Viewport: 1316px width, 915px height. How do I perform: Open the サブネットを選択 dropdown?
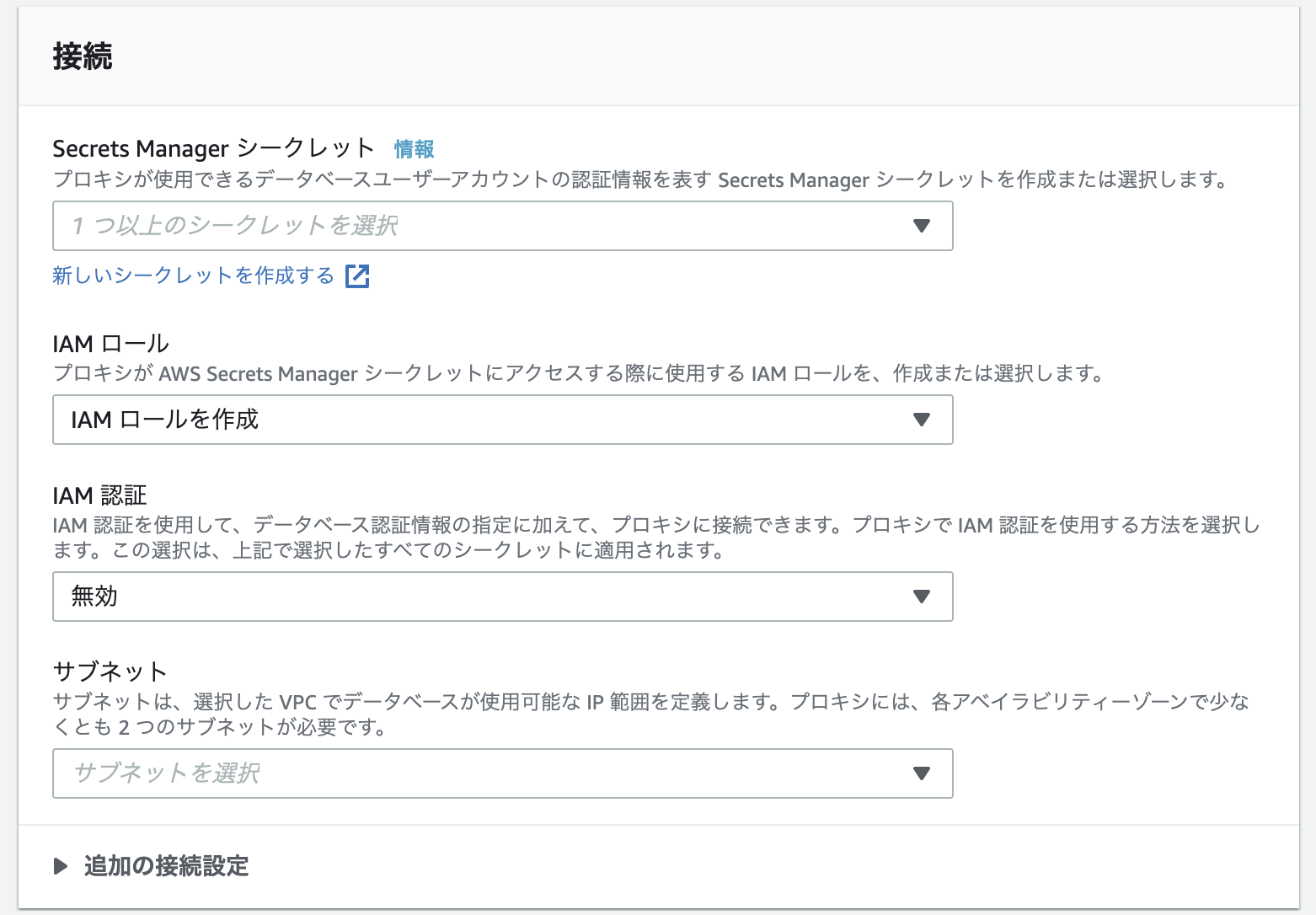pos(502,773)
